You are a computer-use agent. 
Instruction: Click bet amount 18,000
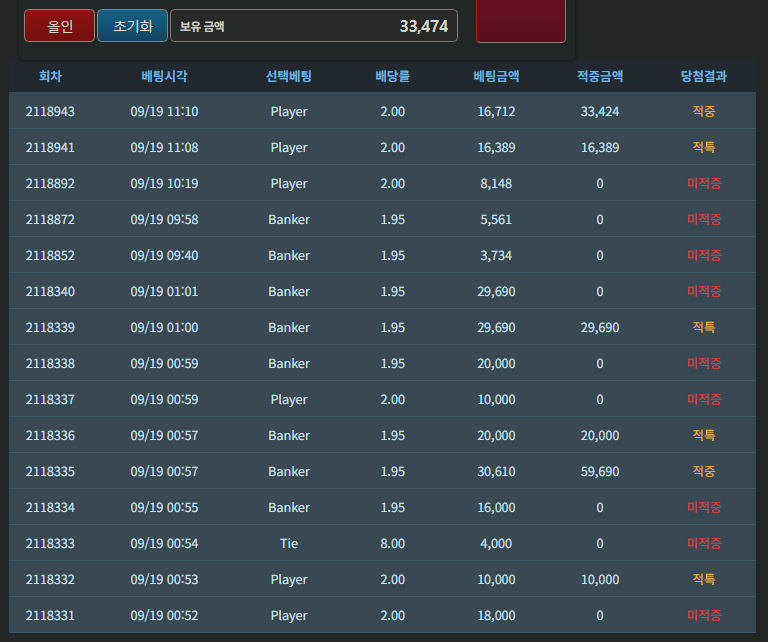[496, 615]
